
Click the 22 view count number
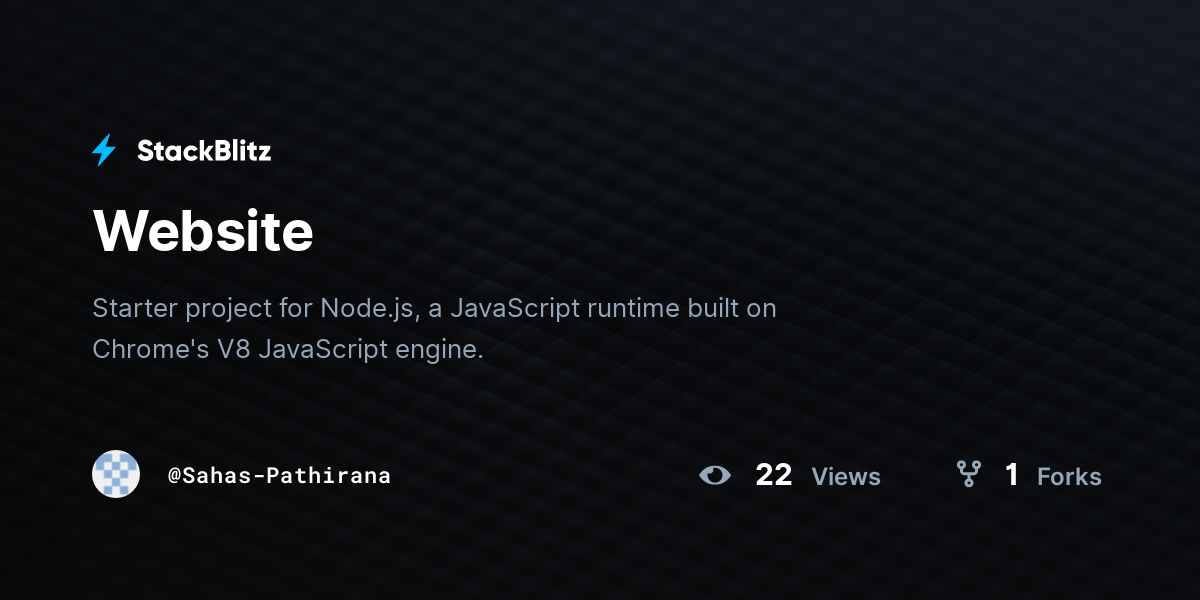(x=774, y=475)
